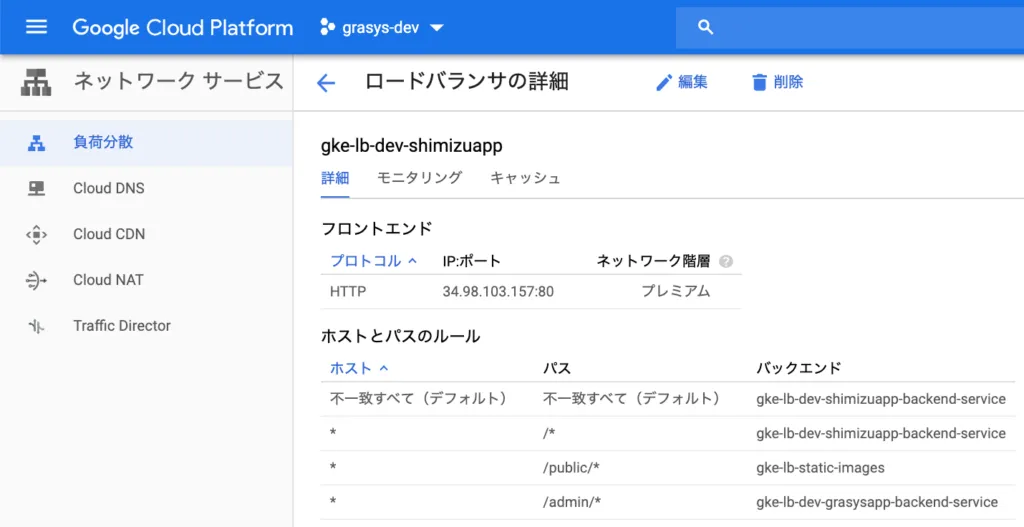
Task: Click the gke-lb-dev-shimizuapp load balancer name
Action: pos(411,146)
